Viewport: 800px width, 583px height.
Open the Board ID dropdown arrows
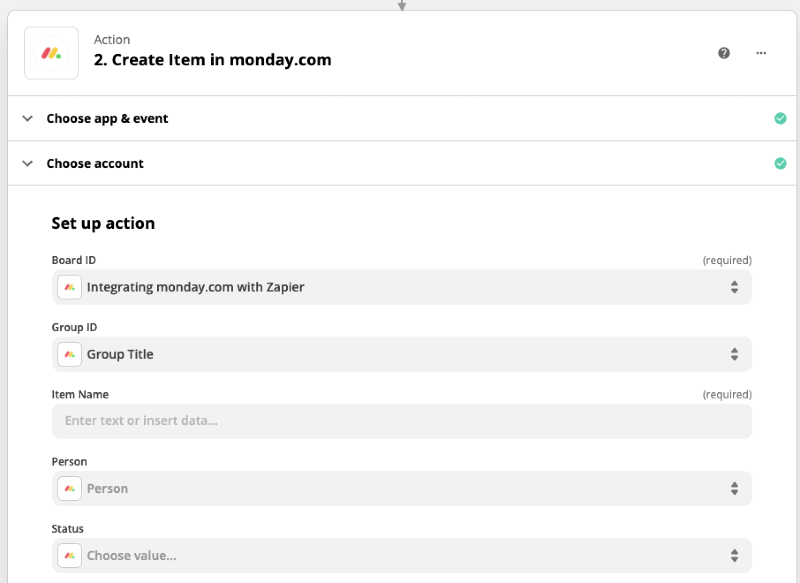(734, 287)
